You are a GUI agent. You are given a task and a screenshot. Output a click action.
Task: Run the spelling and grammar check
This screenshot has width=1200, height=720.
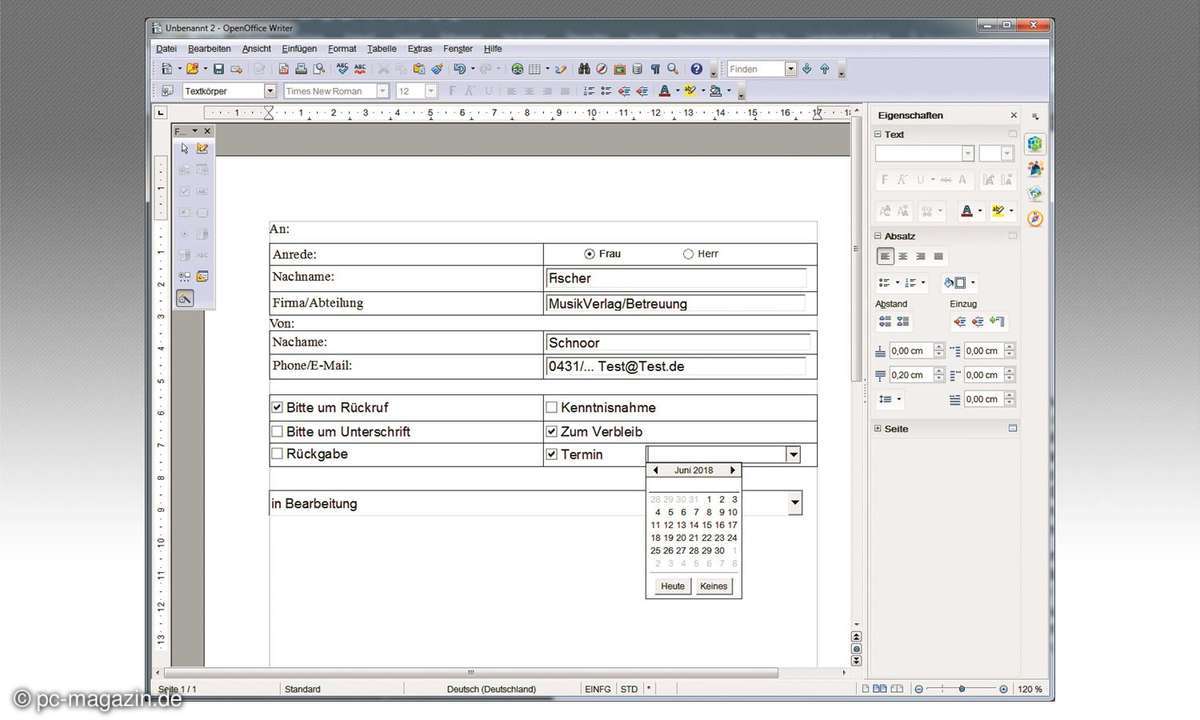tap(343, 69)
